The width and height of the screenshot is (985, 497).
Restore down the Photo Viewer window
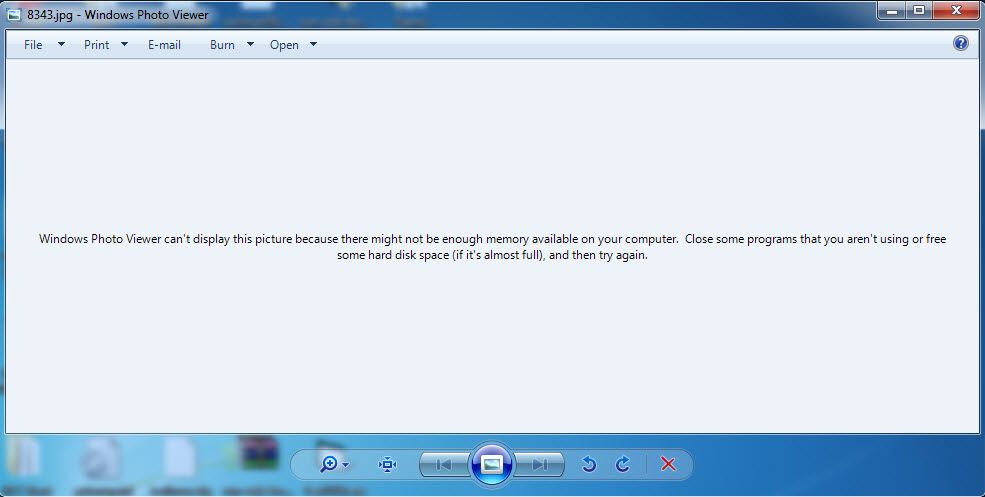click(919, 11)
